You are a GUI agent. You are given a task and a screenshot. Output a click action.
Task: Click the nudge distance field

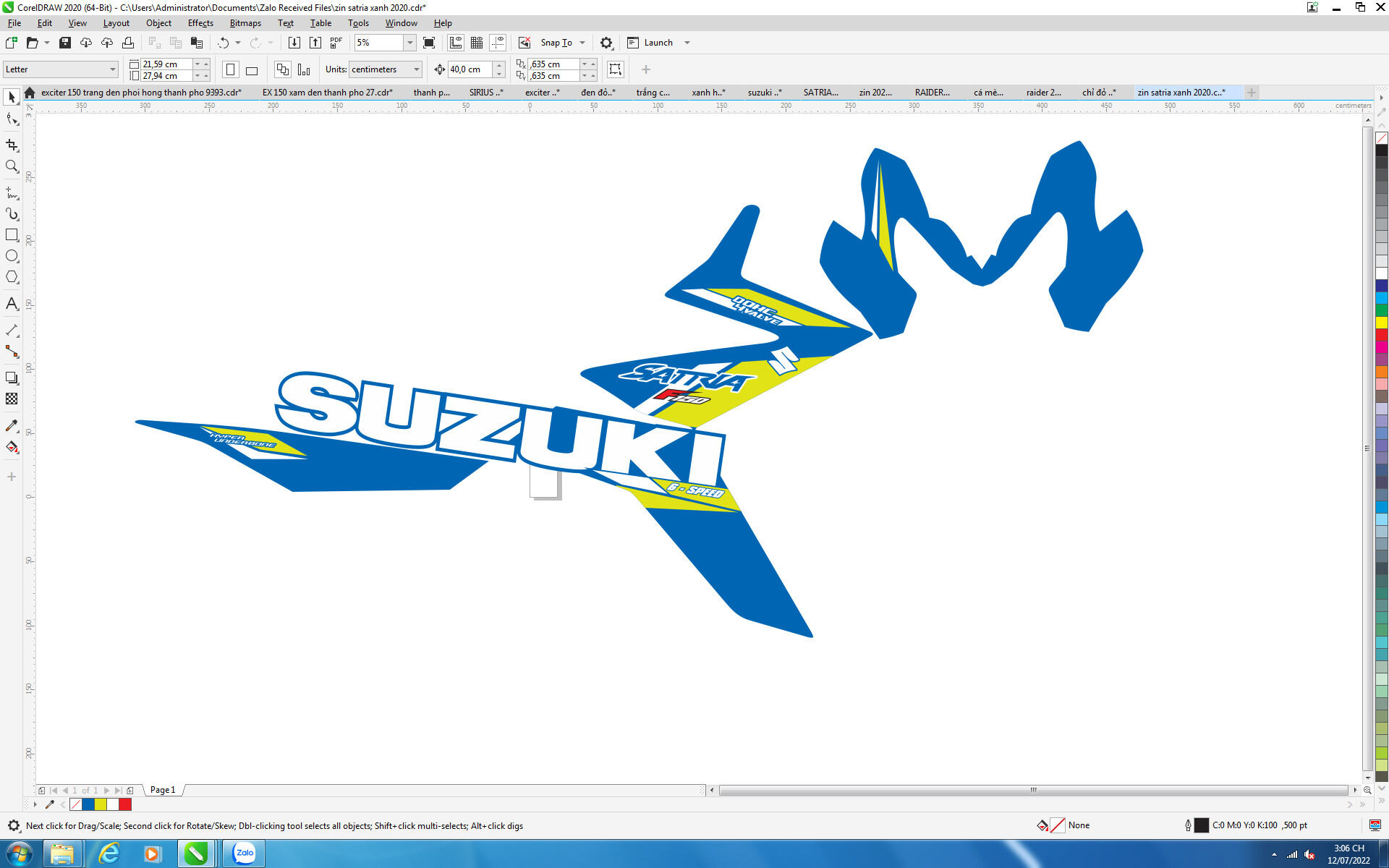(x=470, y=69)
